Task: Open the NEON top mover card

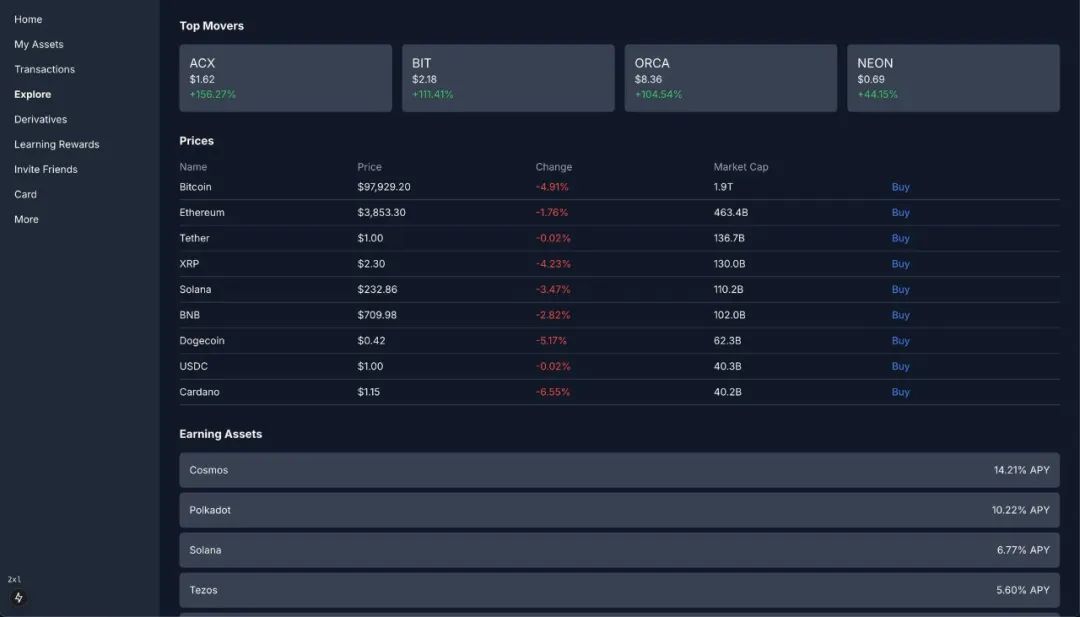Action: pyautogui.click(x=952, y=78)
